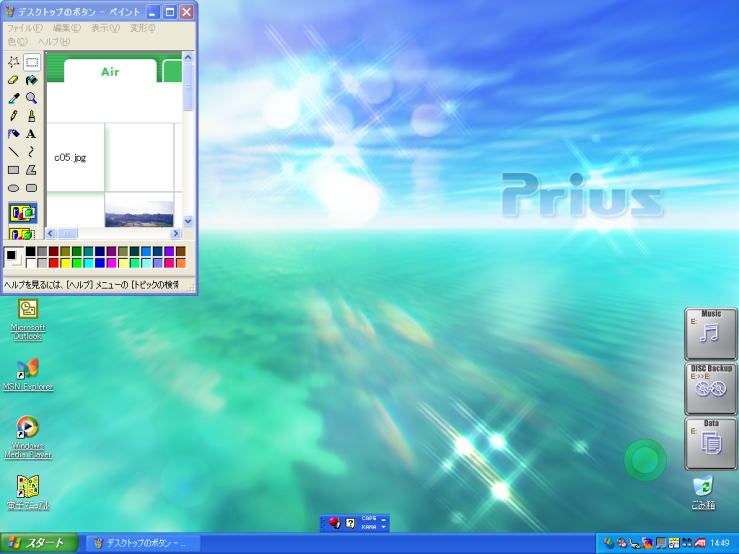This screenshot has height=554, width=739.
Task: Select the Rectangle shape tool
Action: (14, 170)
